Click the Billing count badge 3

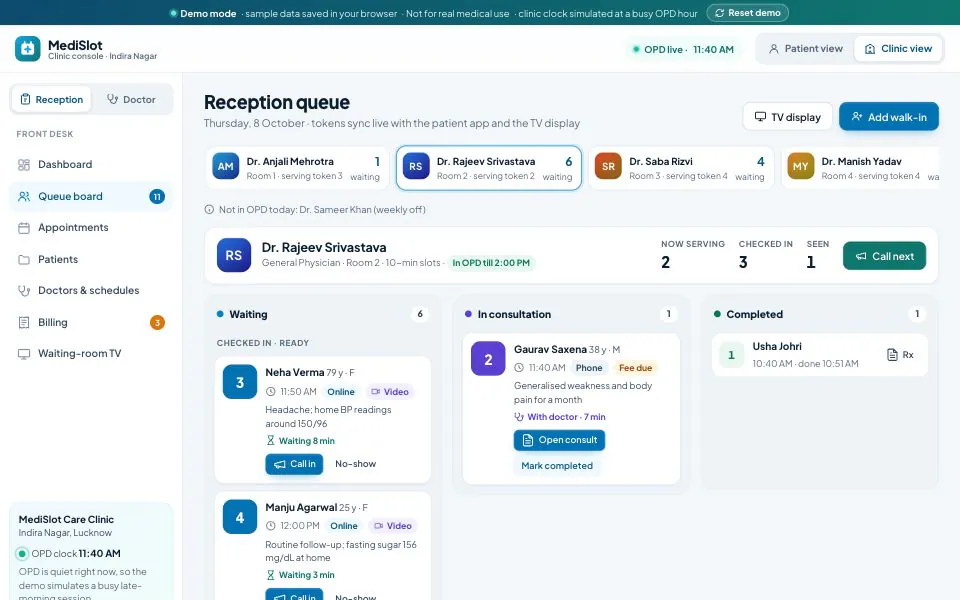click(157, 323)
